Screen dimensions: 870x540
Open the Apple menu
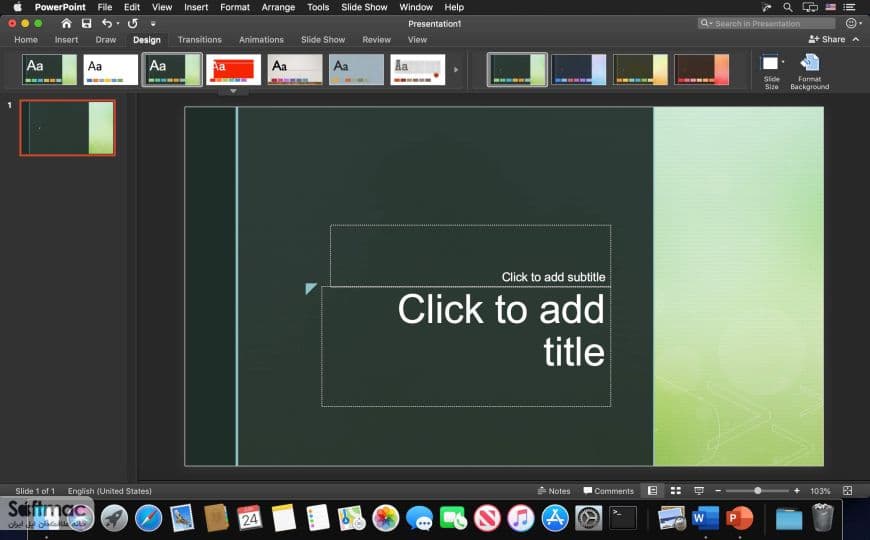point(18,7)
